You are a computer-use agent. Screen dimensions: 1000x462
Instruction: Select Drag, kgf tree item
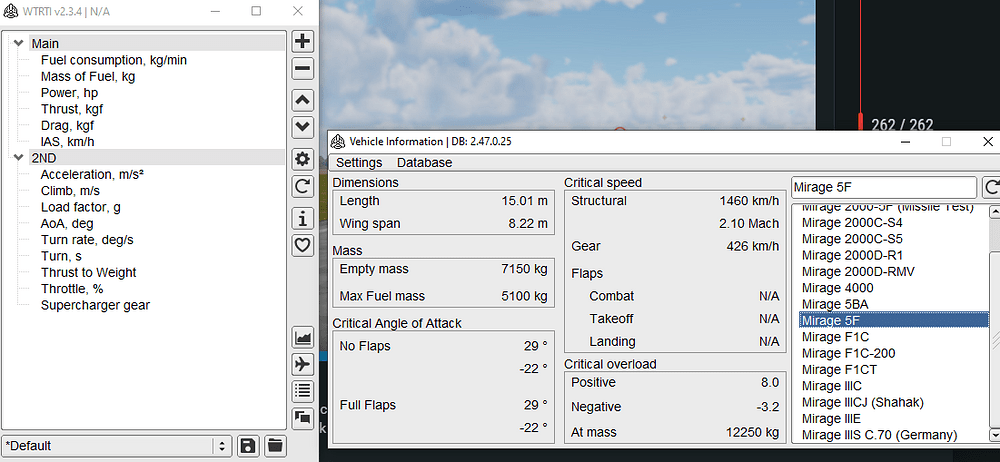click(67, 125)
